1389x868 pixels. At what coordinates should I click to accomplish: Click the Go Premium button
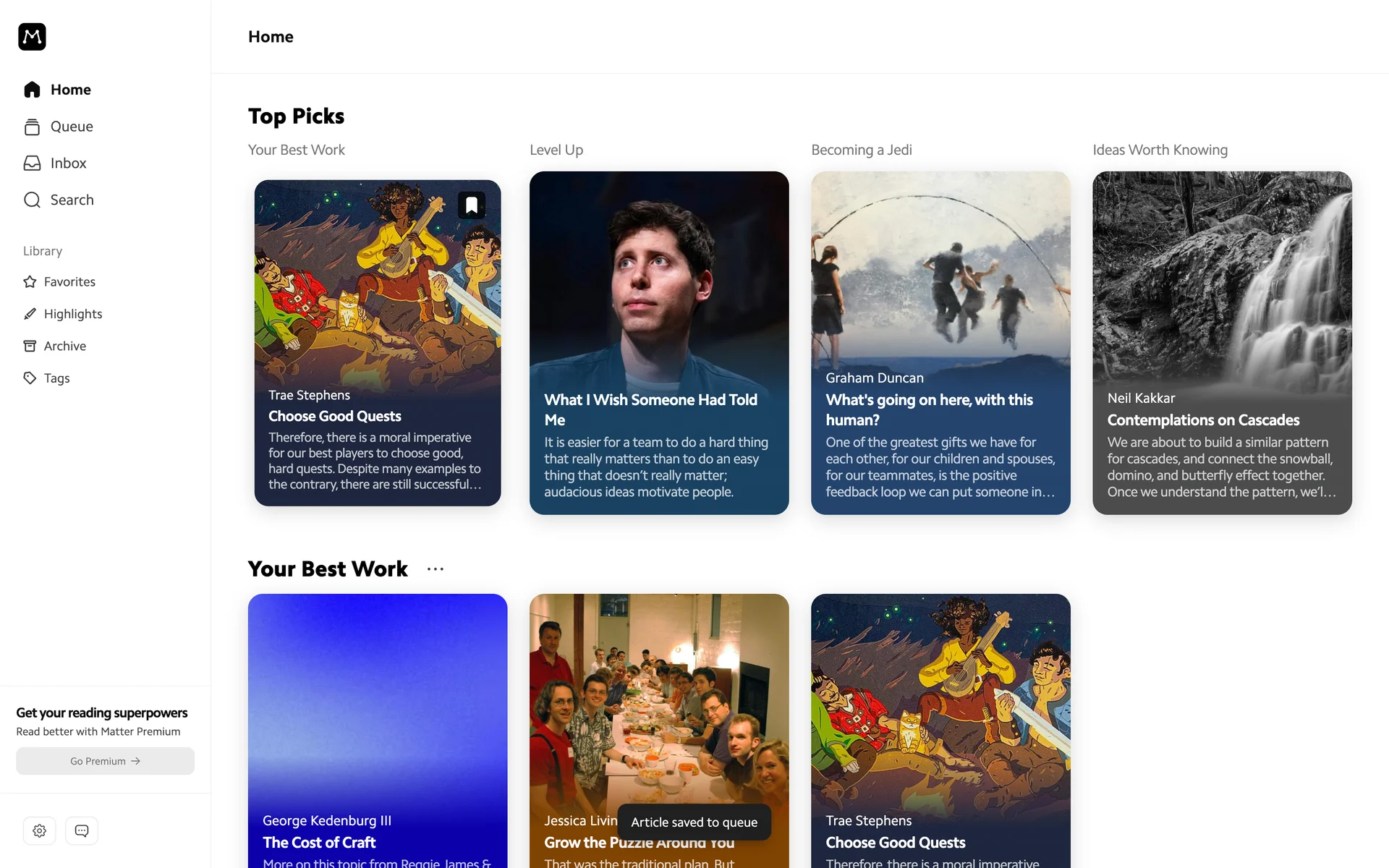pyautogui.click(x=105, y=761)
